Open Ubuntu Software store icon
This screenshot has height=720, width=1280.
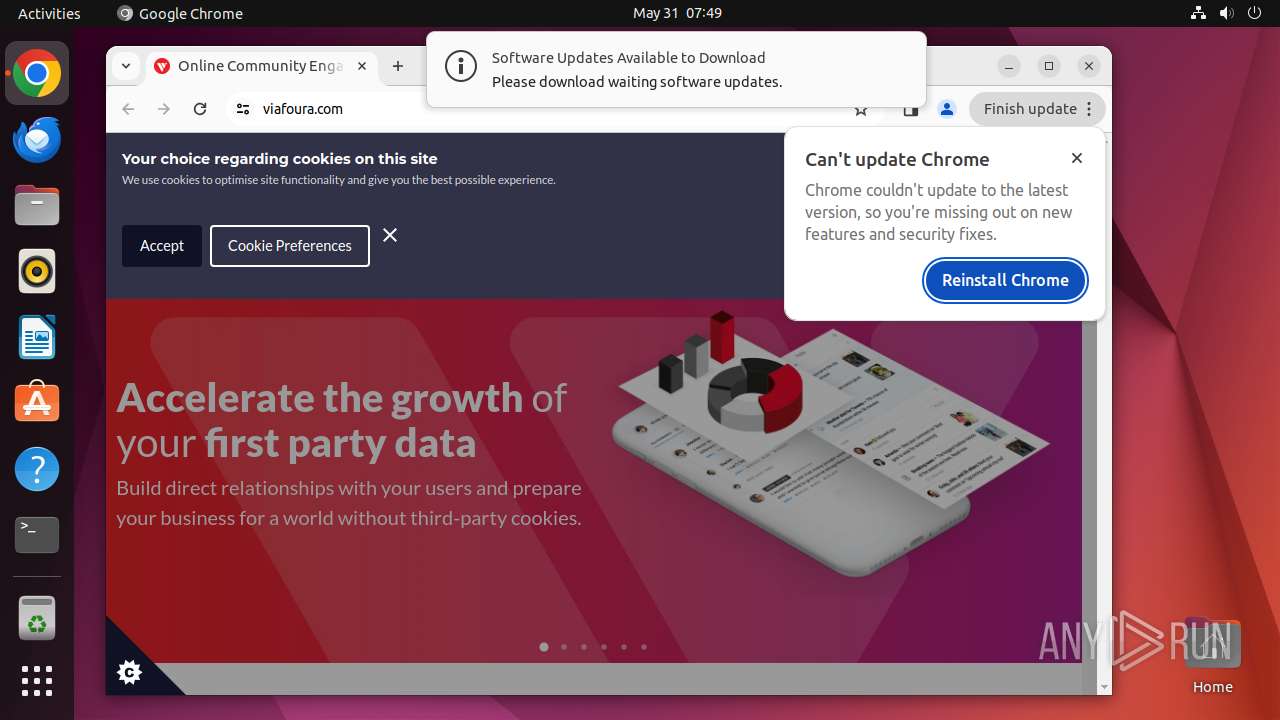point(37,403)
